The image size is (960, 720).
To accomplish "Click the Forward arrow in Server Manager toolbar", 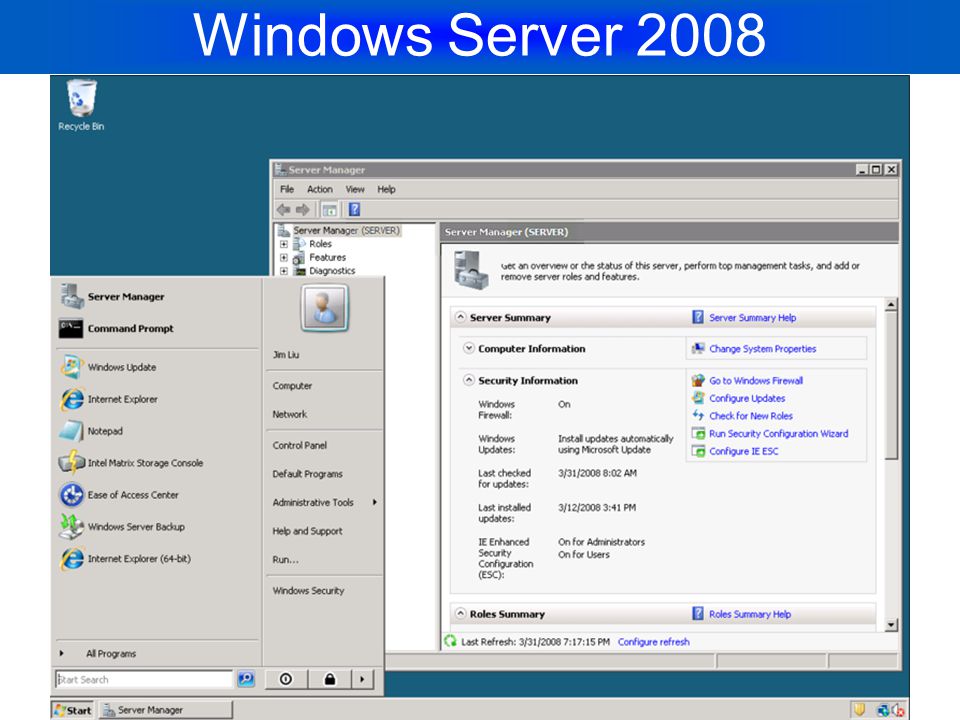I will [x=302, y=210].
